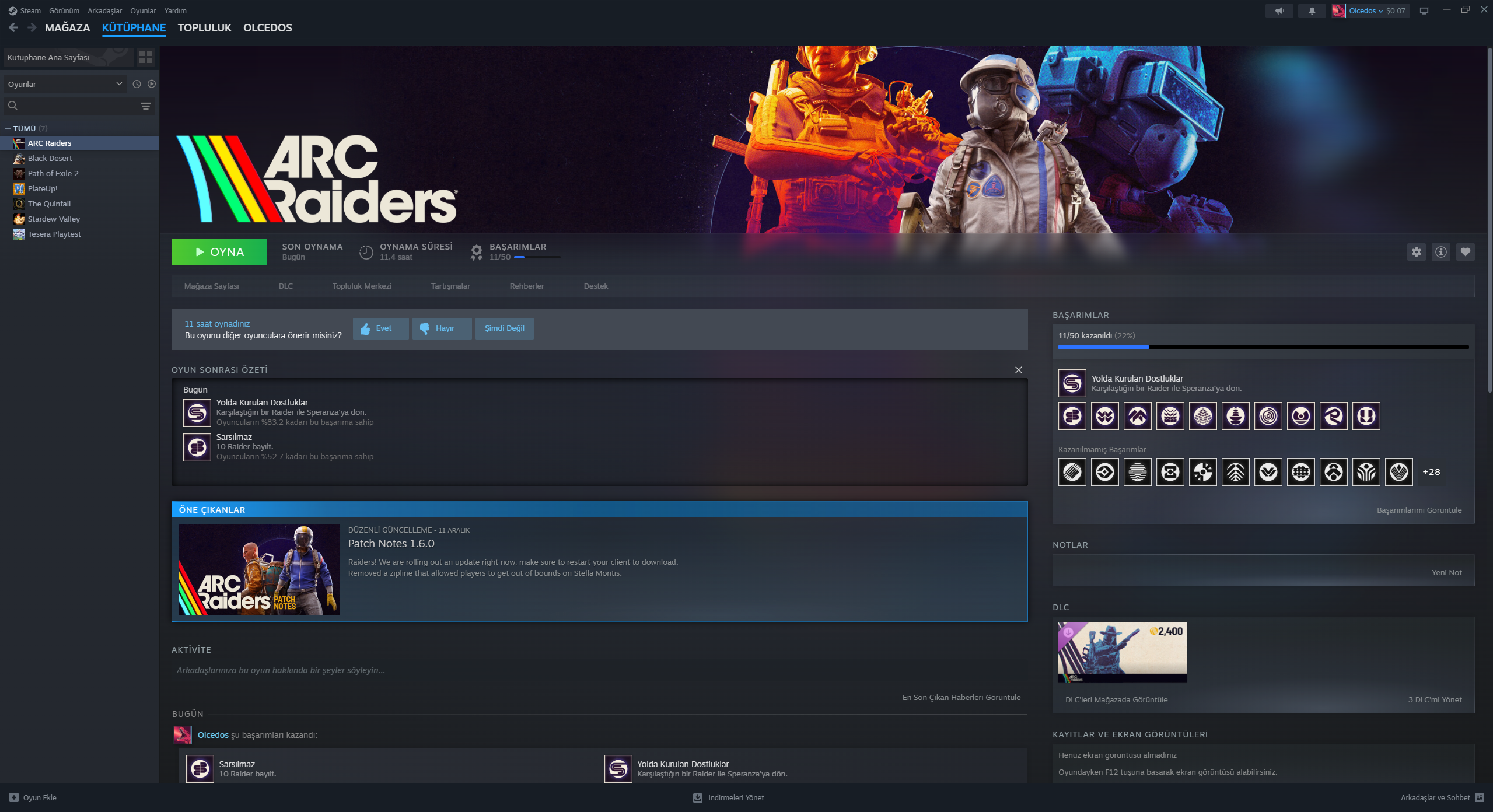Switch to the Topluluk Merkezi tab
The image size is (1493, 812).
tap(361, 286)
